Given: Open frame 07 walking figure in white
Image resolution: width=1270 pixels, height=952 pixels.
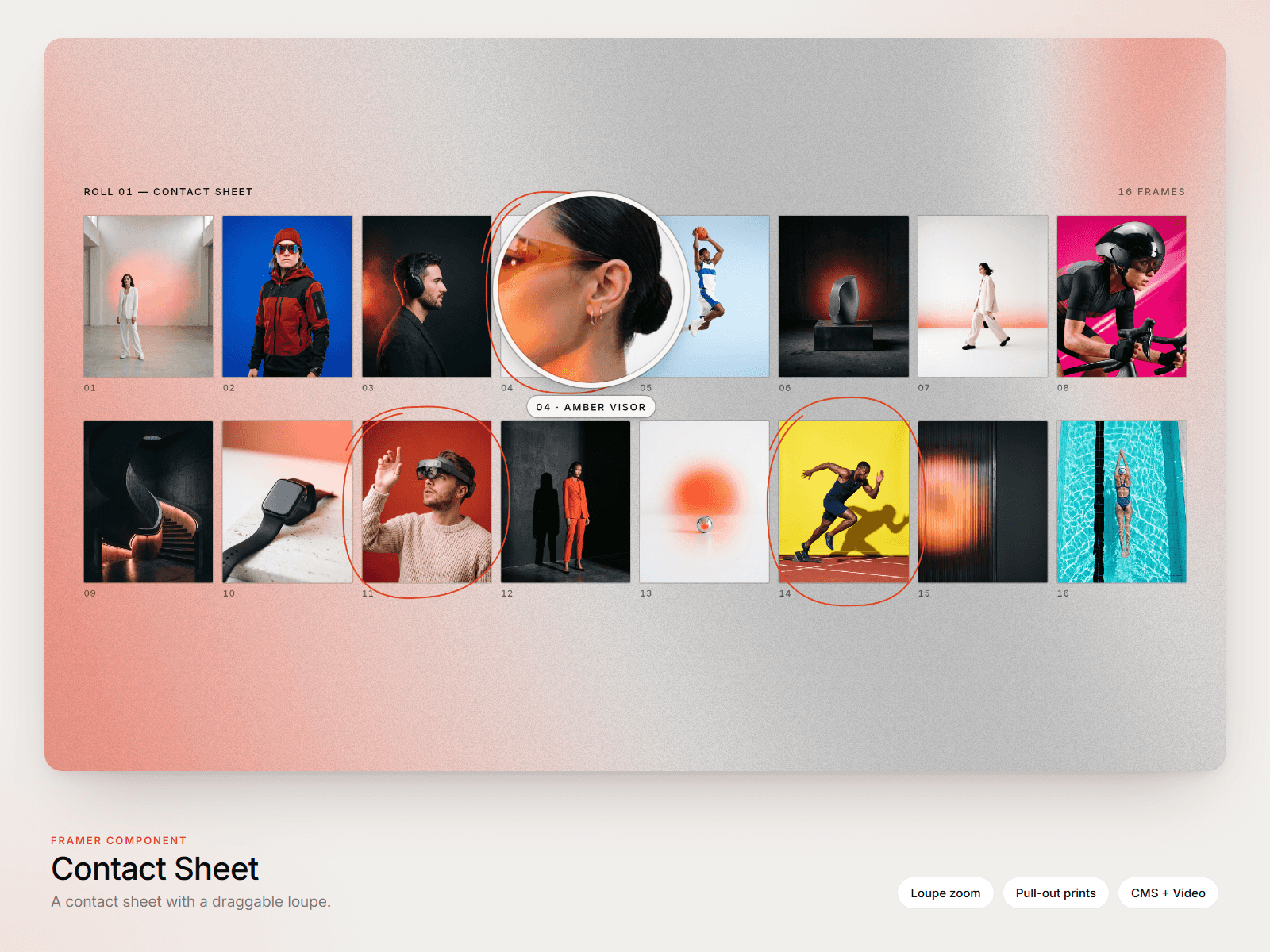Looking at the screenshot, I should pos(983,296).
